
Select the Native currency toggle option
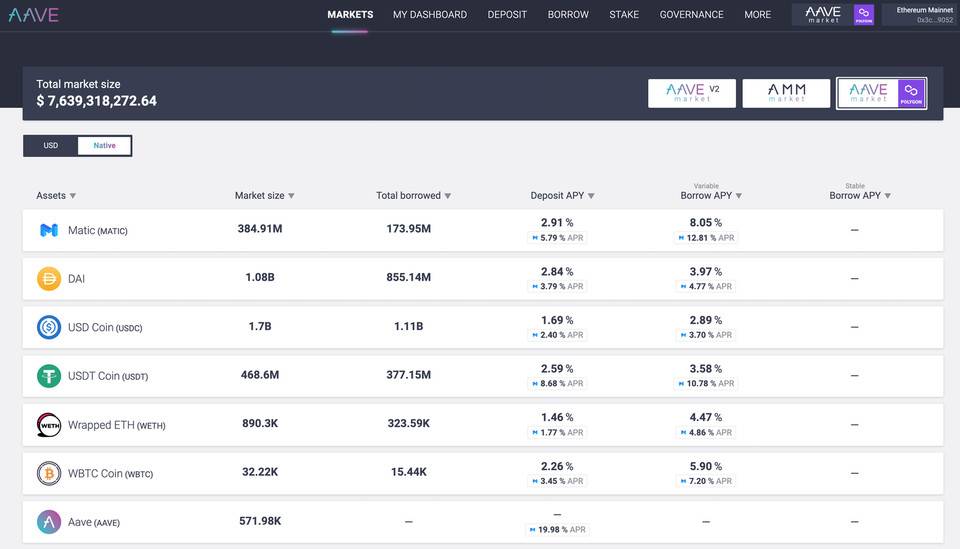click(104, 146)
